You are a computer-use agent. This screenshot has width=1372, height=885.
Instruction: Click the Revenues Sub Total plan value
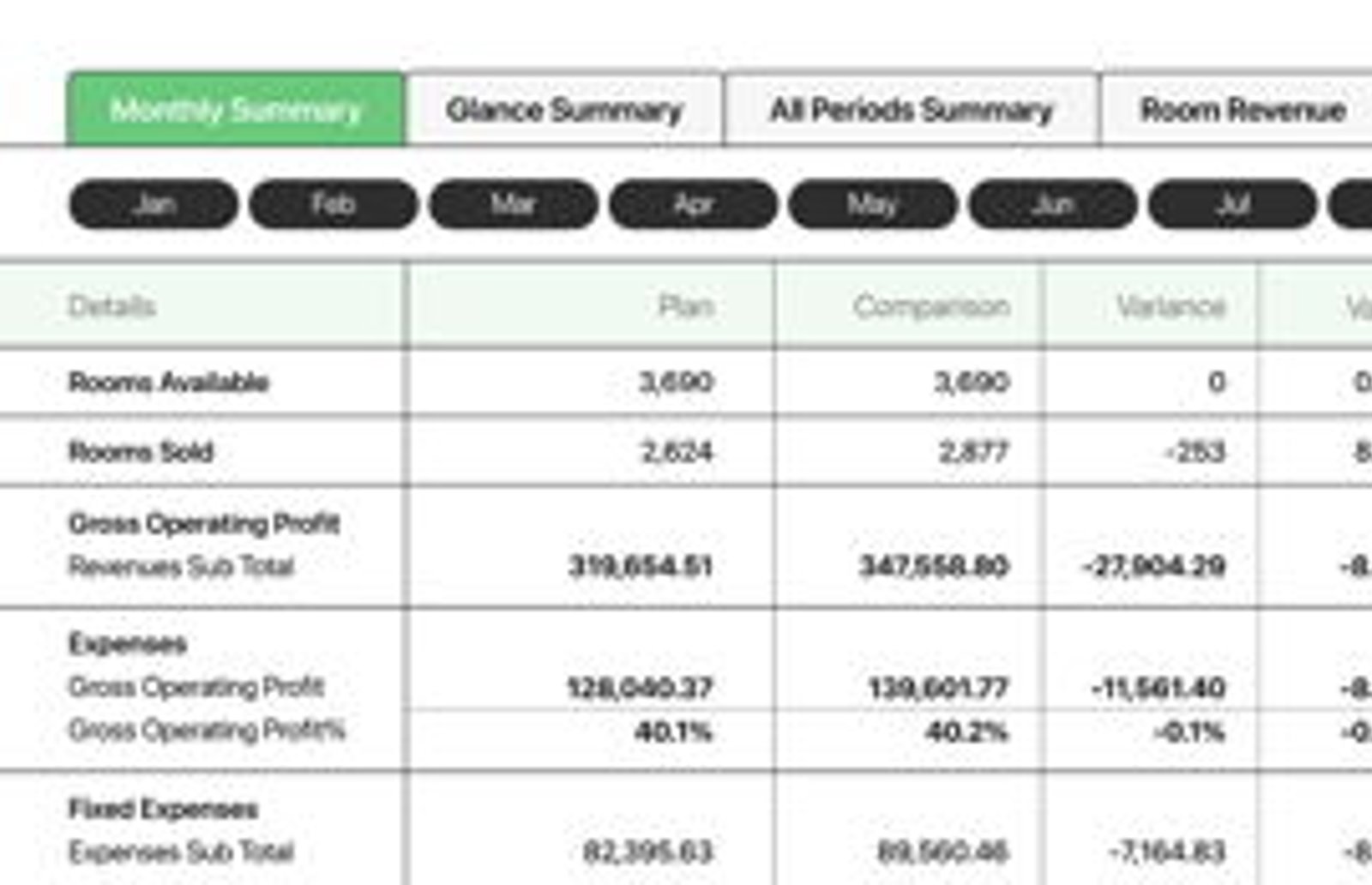tap(641, 566)
